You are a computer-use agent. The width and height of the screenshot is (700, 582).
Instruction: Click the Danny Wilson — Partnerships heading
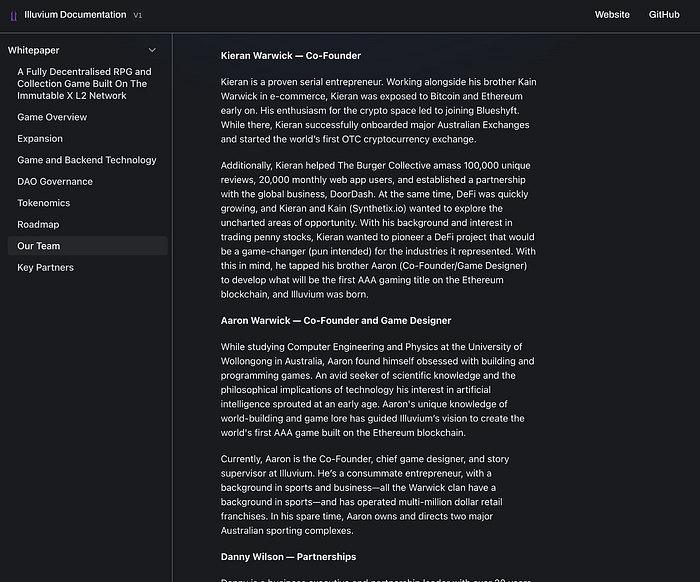pos(288,557)
